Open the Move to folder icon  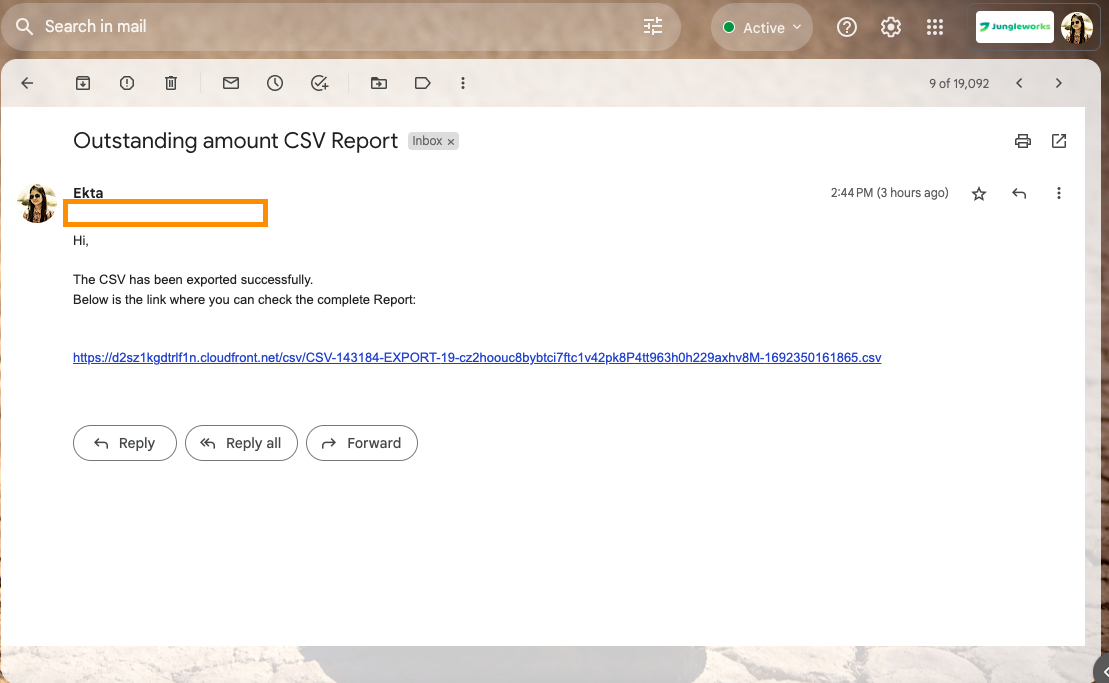(x=379, y=83)
